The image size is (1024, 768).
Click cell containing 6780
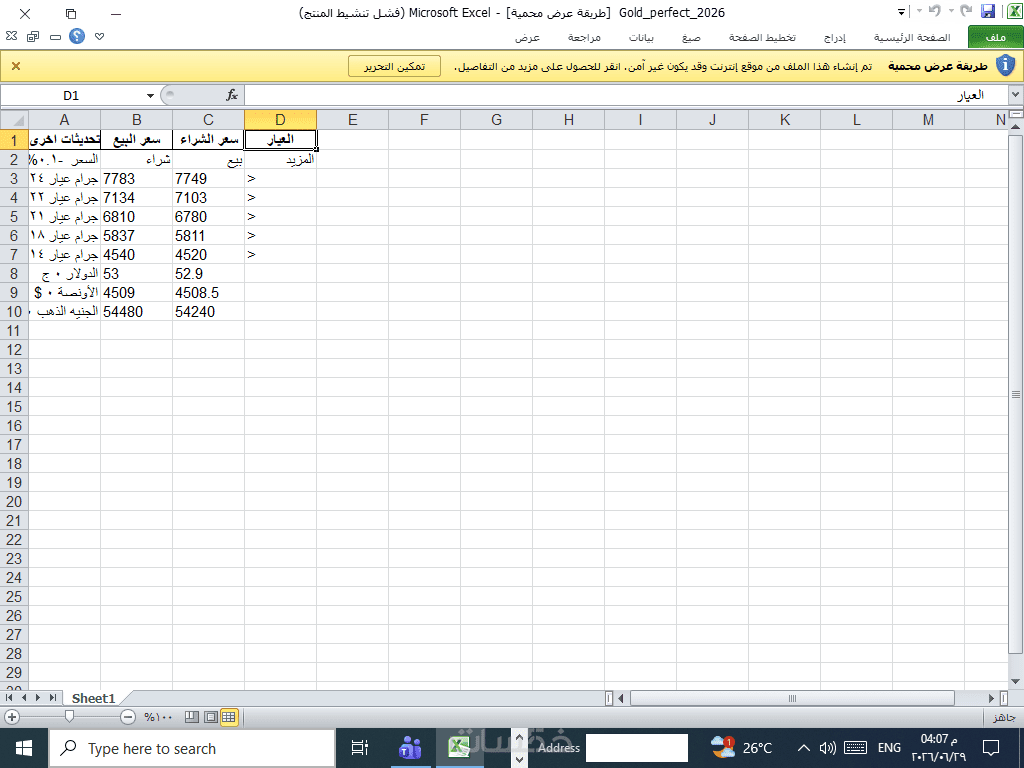coord(208,217)
